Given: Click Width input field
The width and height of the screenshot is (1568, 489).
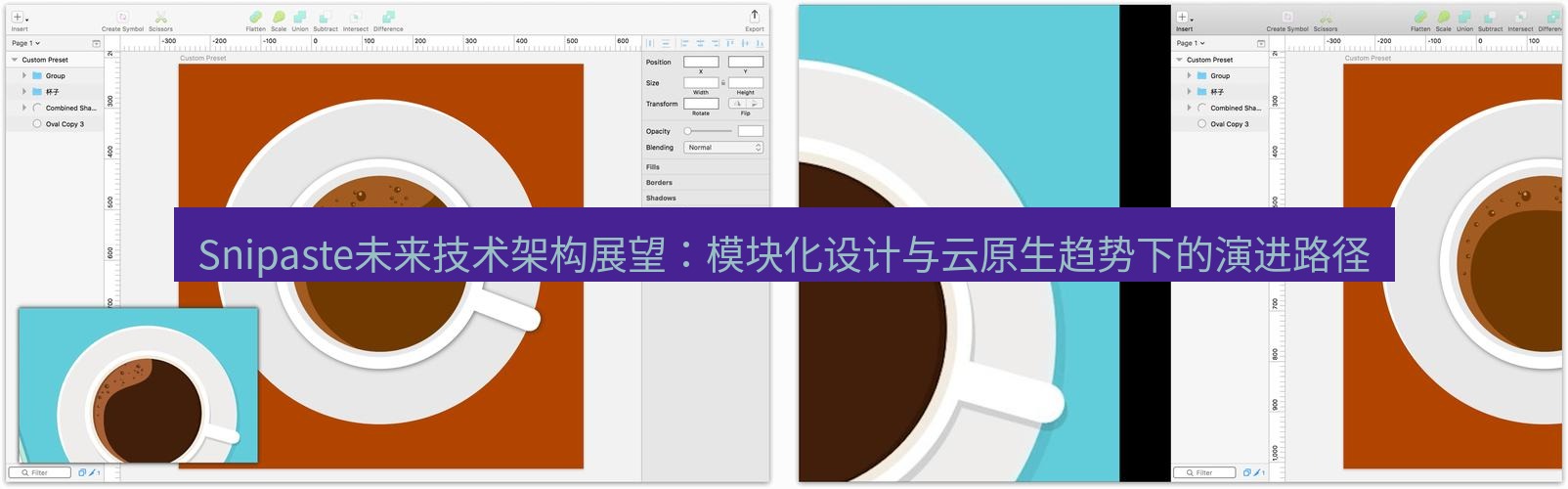Looking at the screenshot, I should (701, 83).
